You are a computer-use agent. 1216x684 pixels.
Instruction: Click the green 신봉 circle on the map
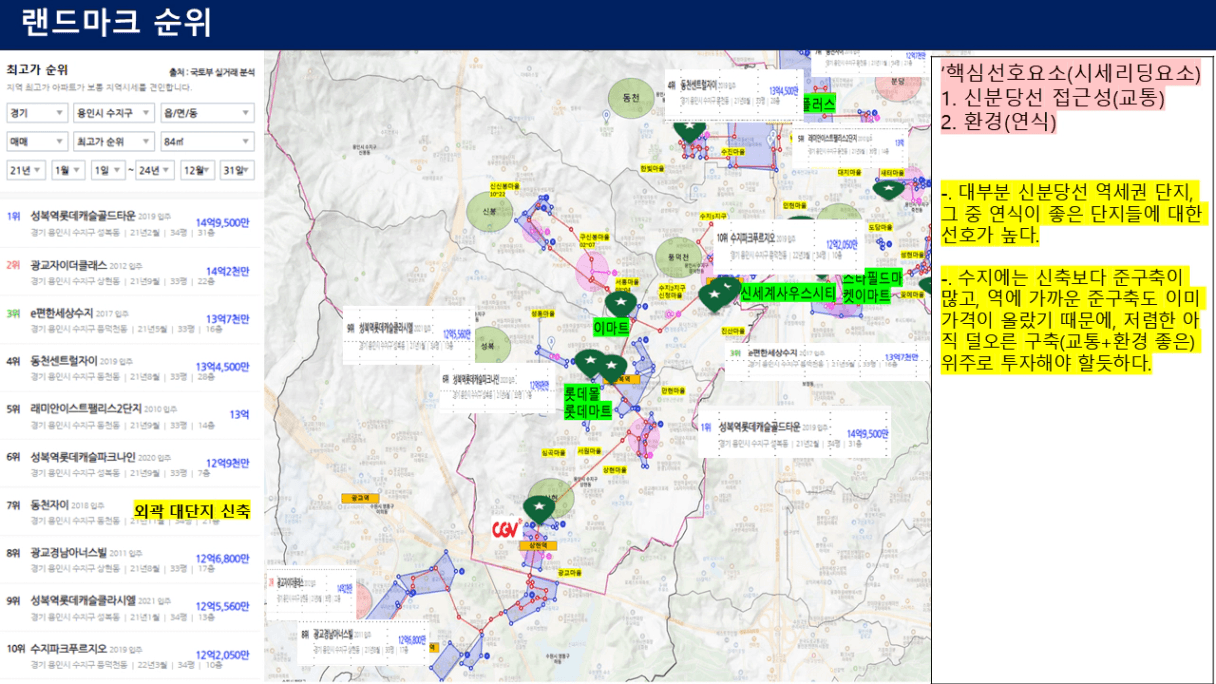489,211
